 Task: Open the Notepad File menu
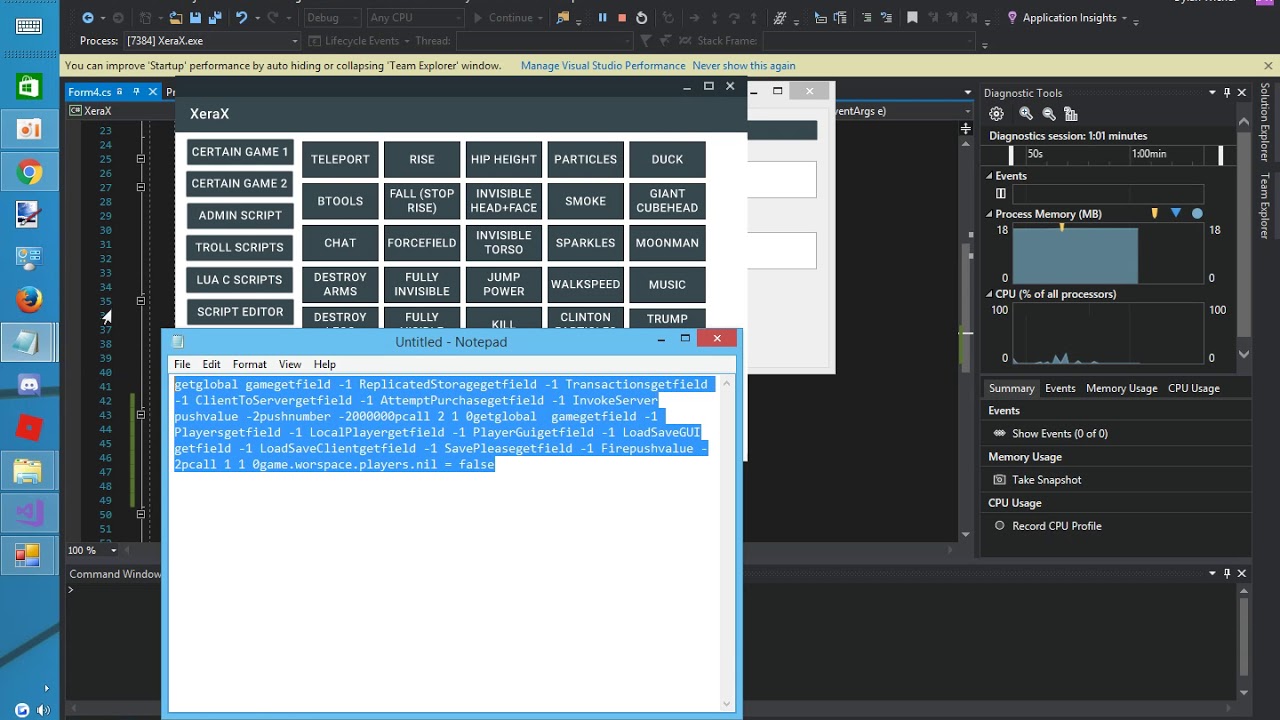pyautogui.click(x=182, y=365)
